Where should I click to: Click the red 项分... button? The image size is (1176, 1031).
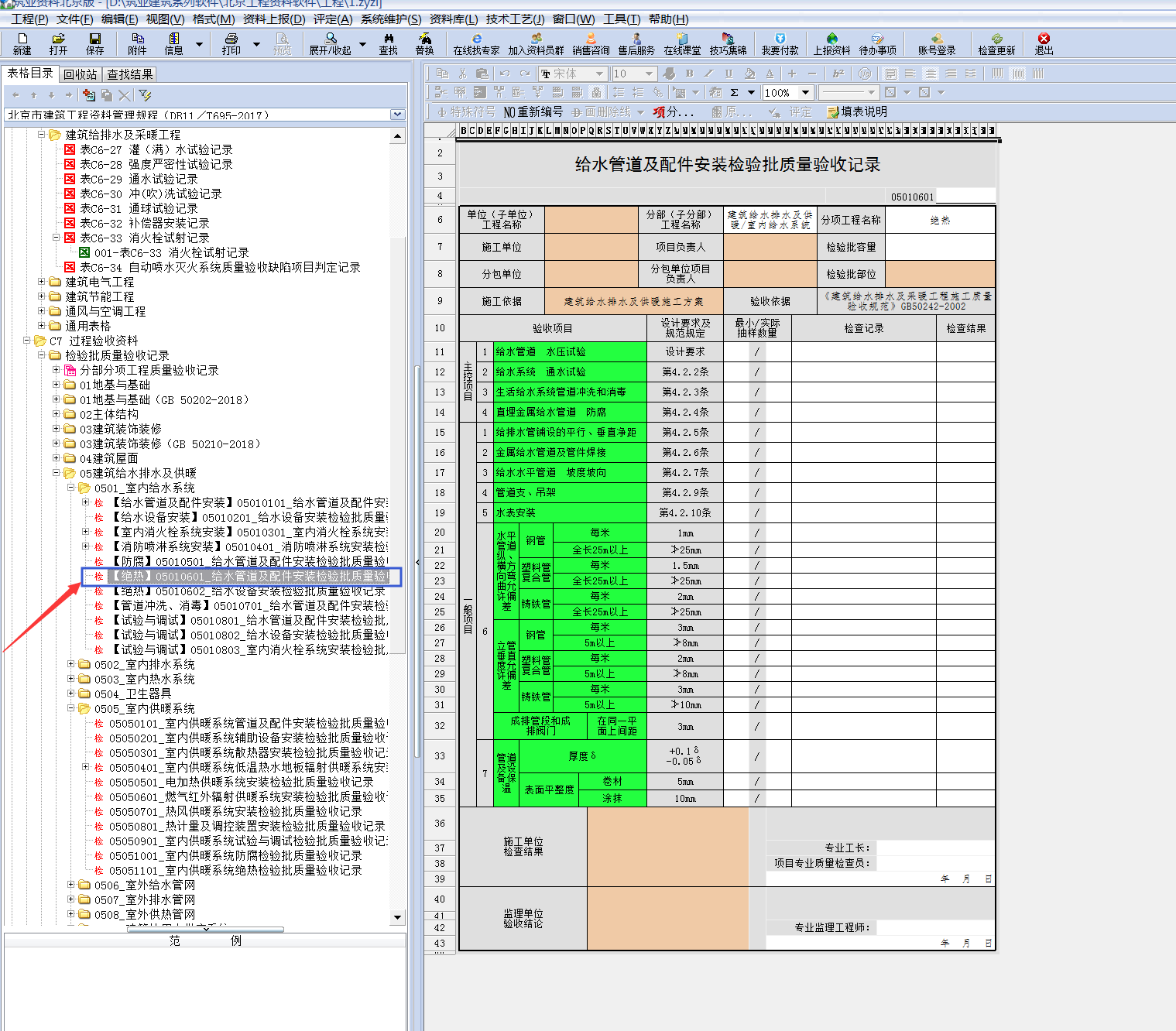click(673, 112)
